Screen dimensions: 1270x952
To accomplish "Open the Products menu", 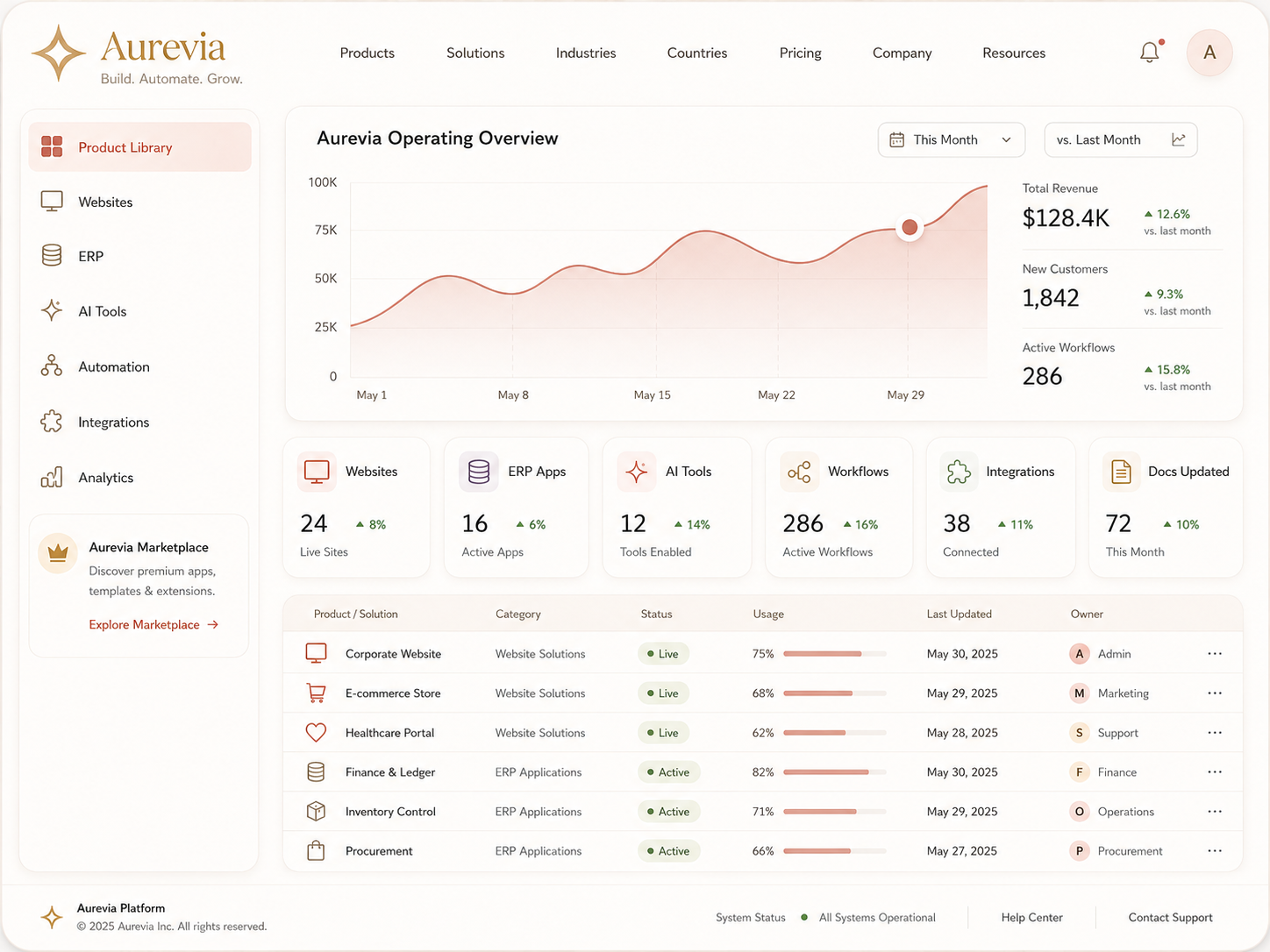I will pyautogui.click(x=367, y=53).
